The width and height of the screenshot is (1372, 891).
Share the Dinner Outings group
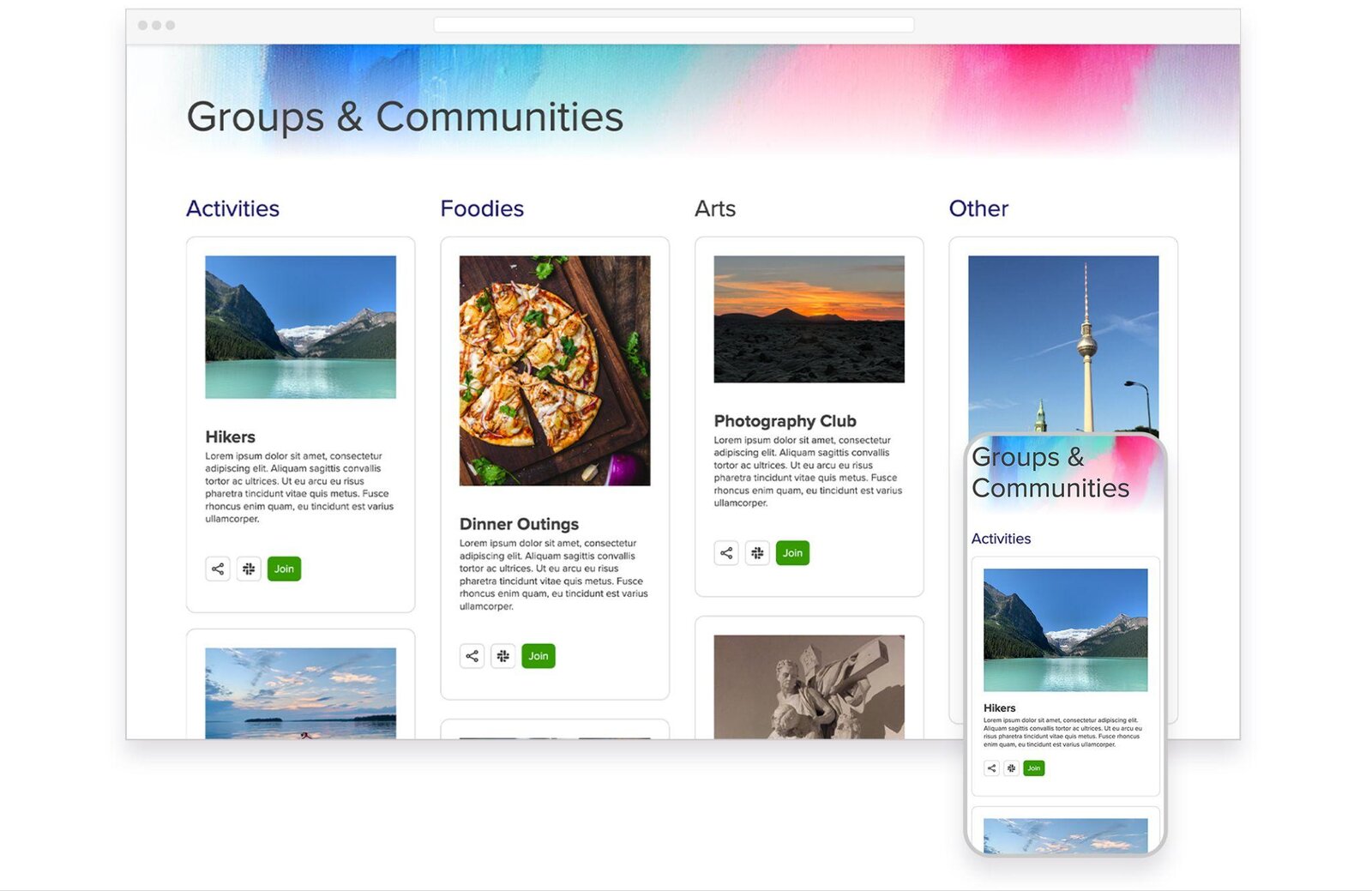(x=472, y=656)
